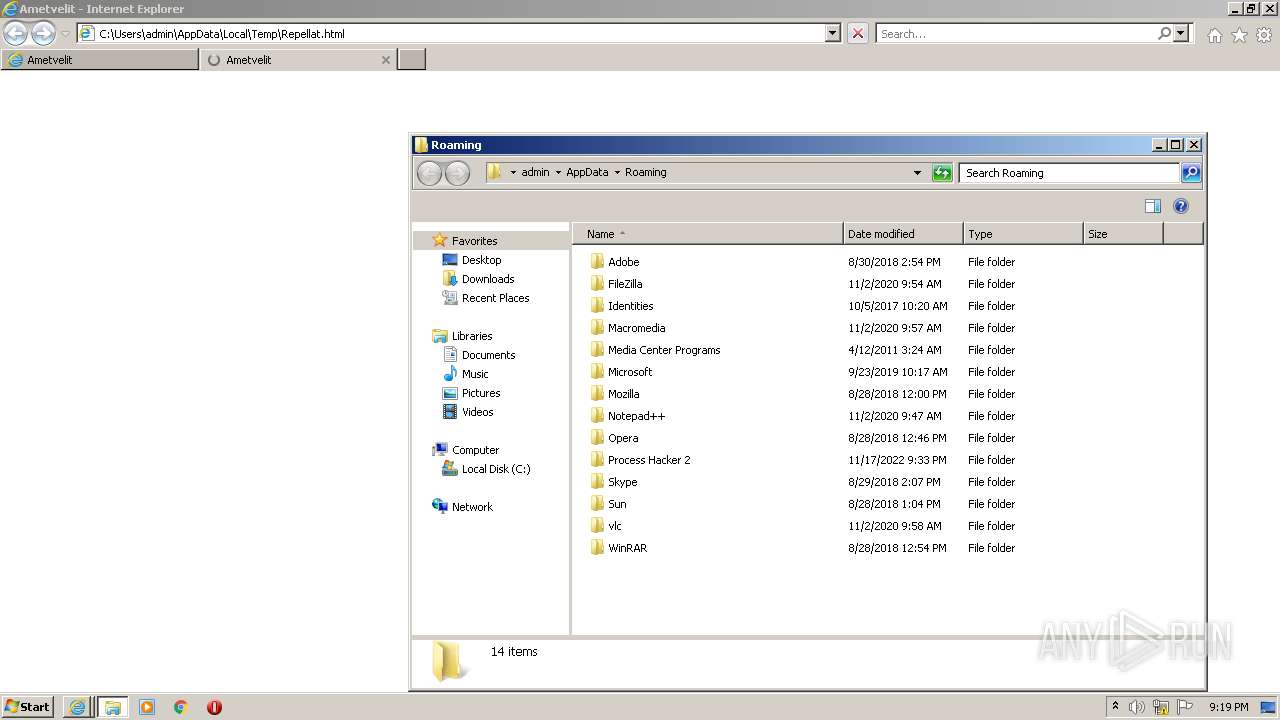
Task: Expand the arrow before admin in the breadcrumb
Action: click(513, 173)
